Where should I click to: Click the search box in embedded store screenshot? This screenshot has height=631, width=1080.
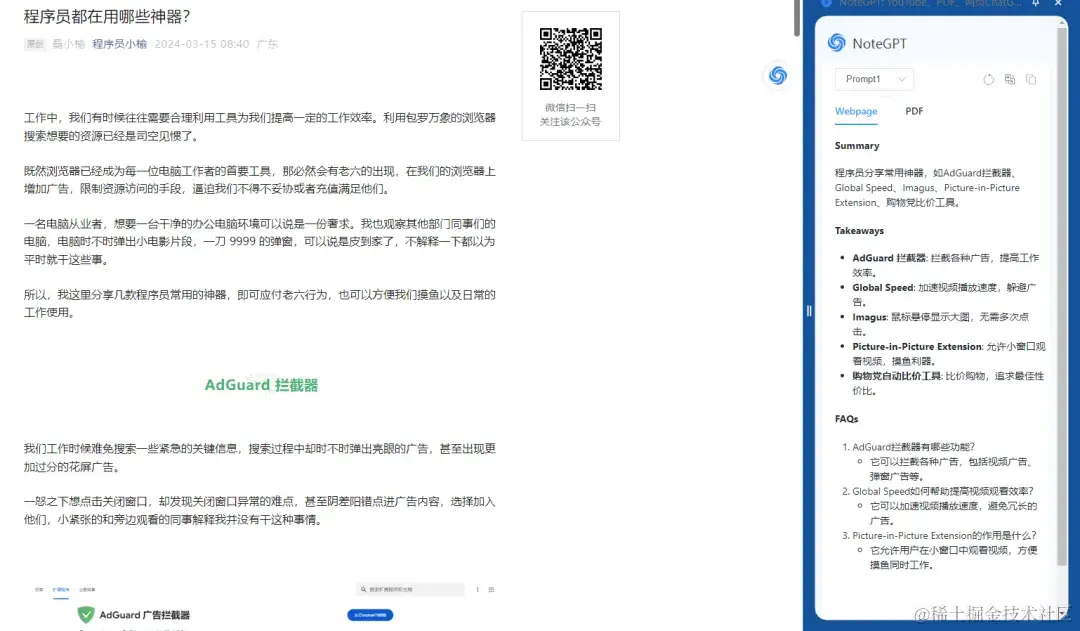(410, 590)
